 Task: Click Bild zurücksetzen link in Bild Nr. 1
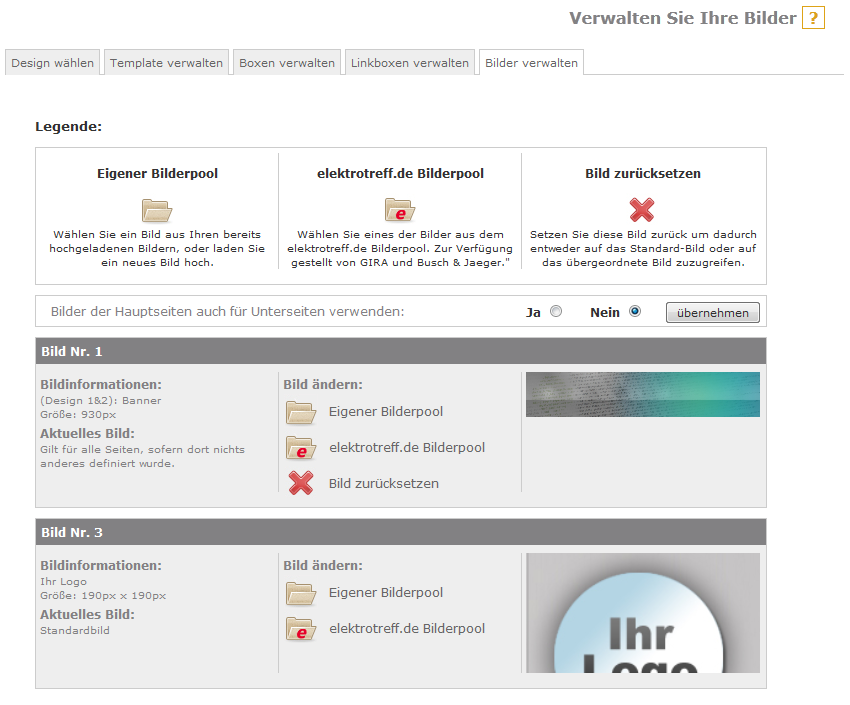point(383,484)
